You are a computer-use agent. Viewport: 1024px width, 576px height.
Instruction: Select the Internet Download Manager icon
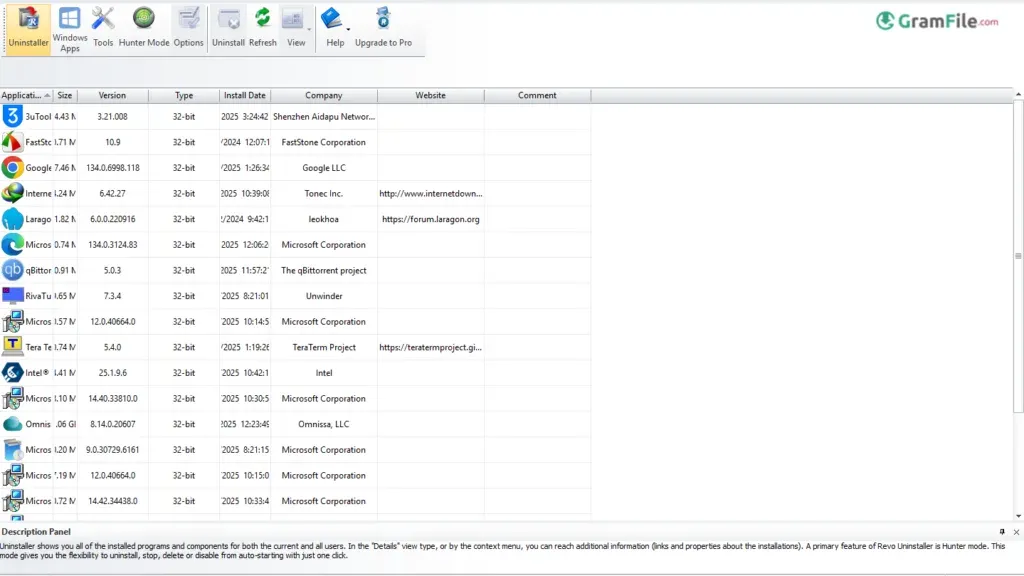pos(12,193)
